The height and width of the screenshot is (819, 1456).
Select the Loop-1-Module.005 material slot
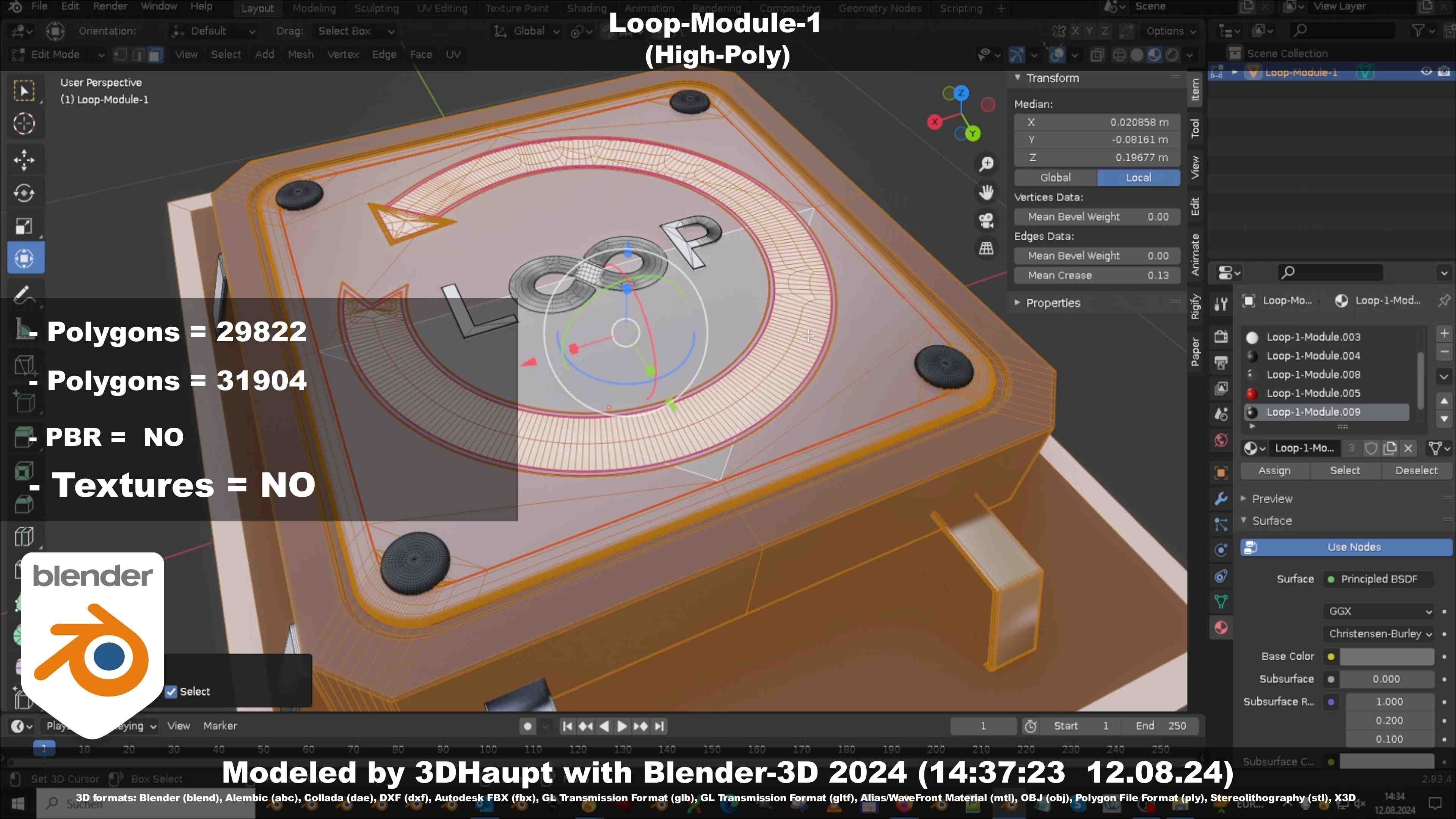click(x=1326, y=393)
